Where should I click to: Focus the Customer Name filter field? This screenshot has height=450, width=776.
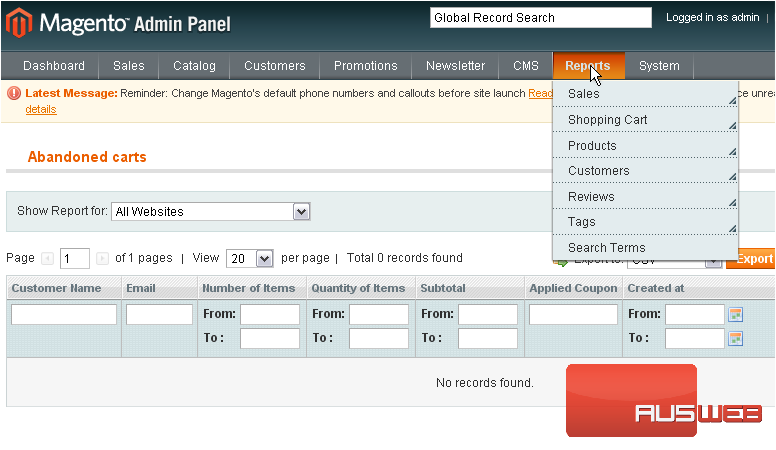click(x=64, y=314)
